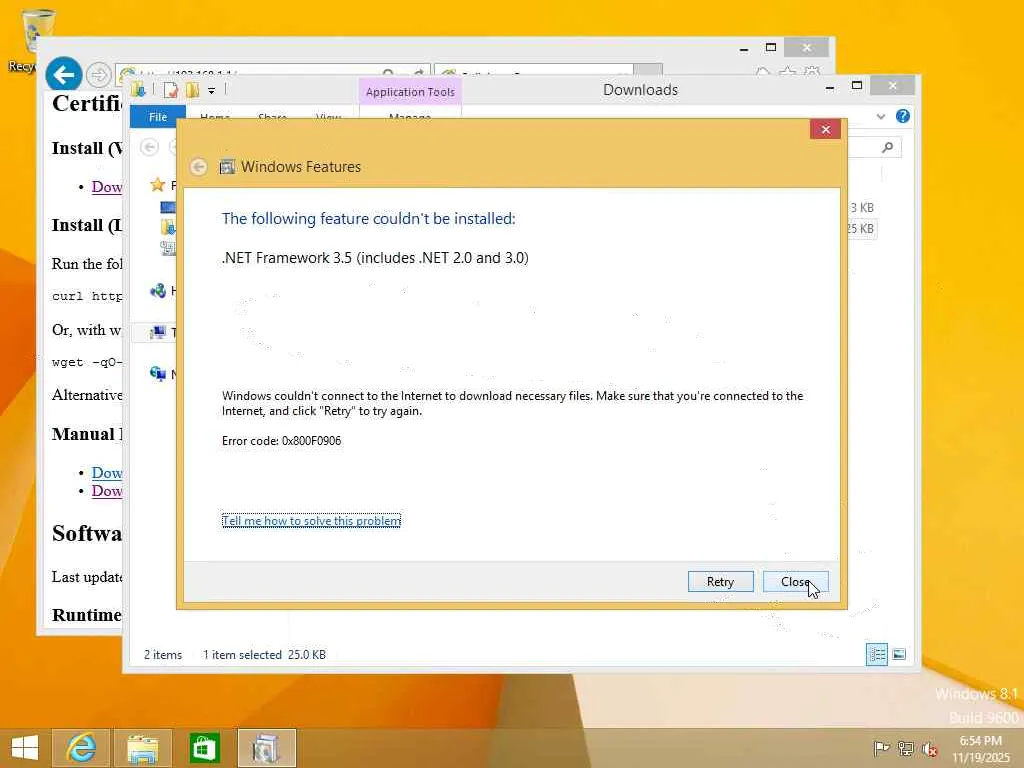The width and height of the screenshot is (1024, 768).
Task: Select This PC in the navigation pane
Action: coord(157,332)
